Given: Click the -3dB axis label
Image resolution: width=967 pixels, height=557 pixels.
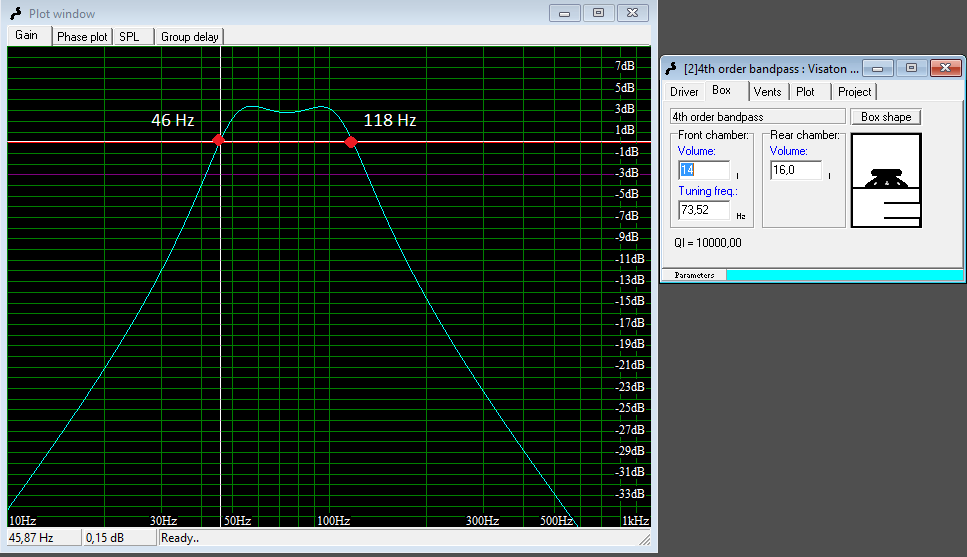Looking at the screenshot, I should pyautogui.click(x=626, y=173).
